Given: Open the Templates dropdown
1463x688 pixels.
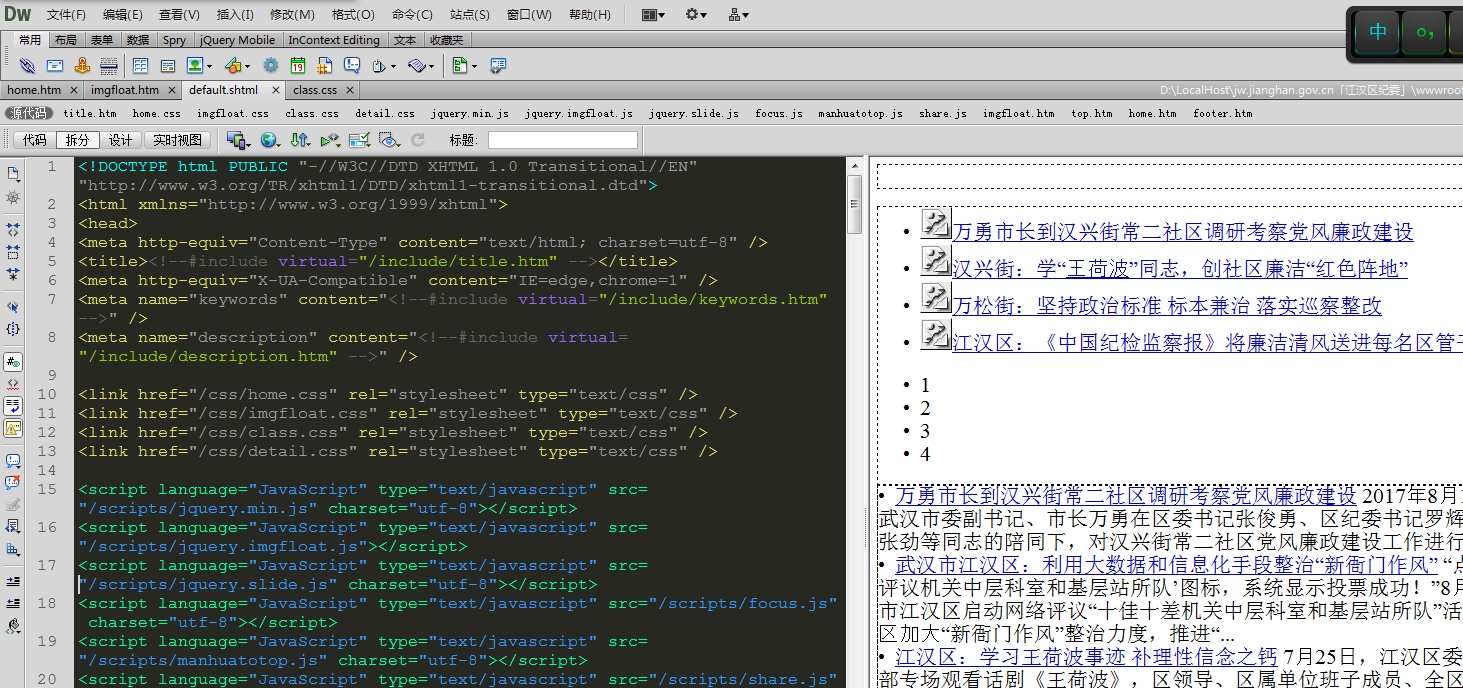Looking at the screenshot, I should click(474, 66).
